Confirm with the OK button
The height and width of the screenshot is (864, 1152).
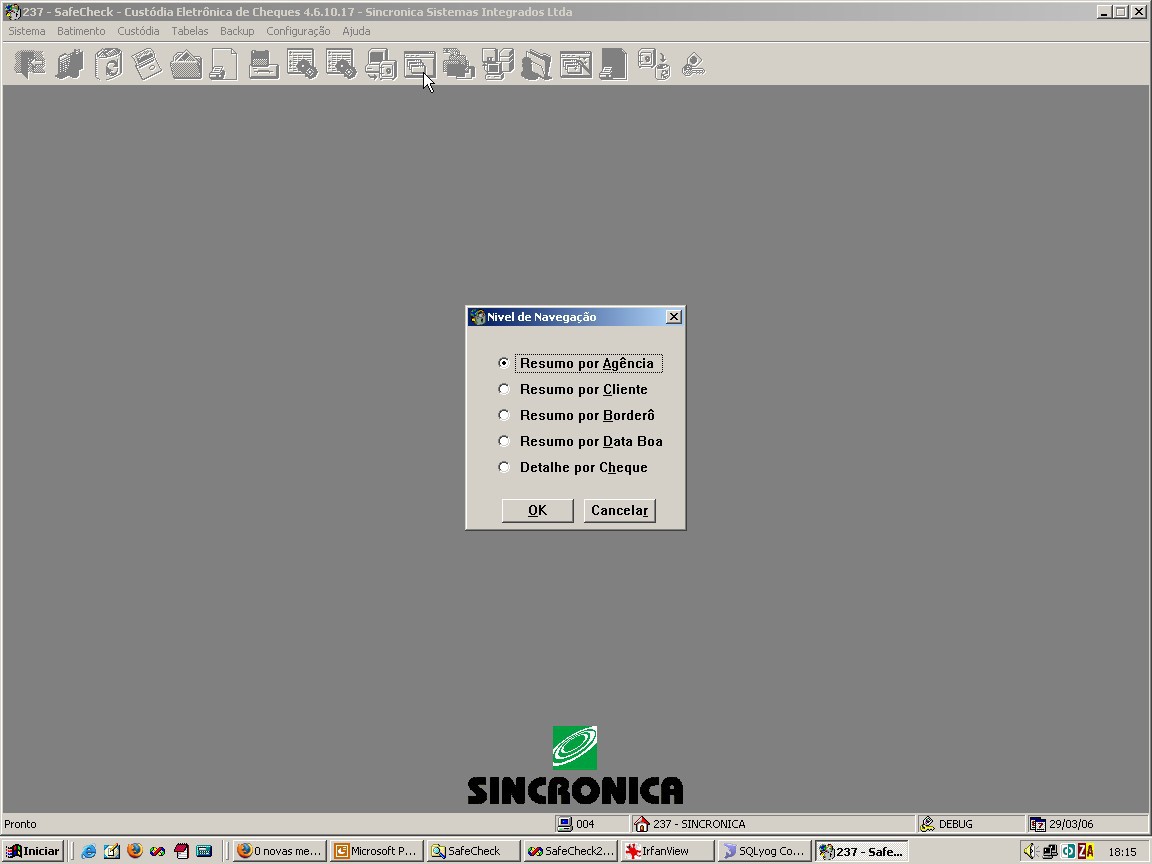coord(537,511)
